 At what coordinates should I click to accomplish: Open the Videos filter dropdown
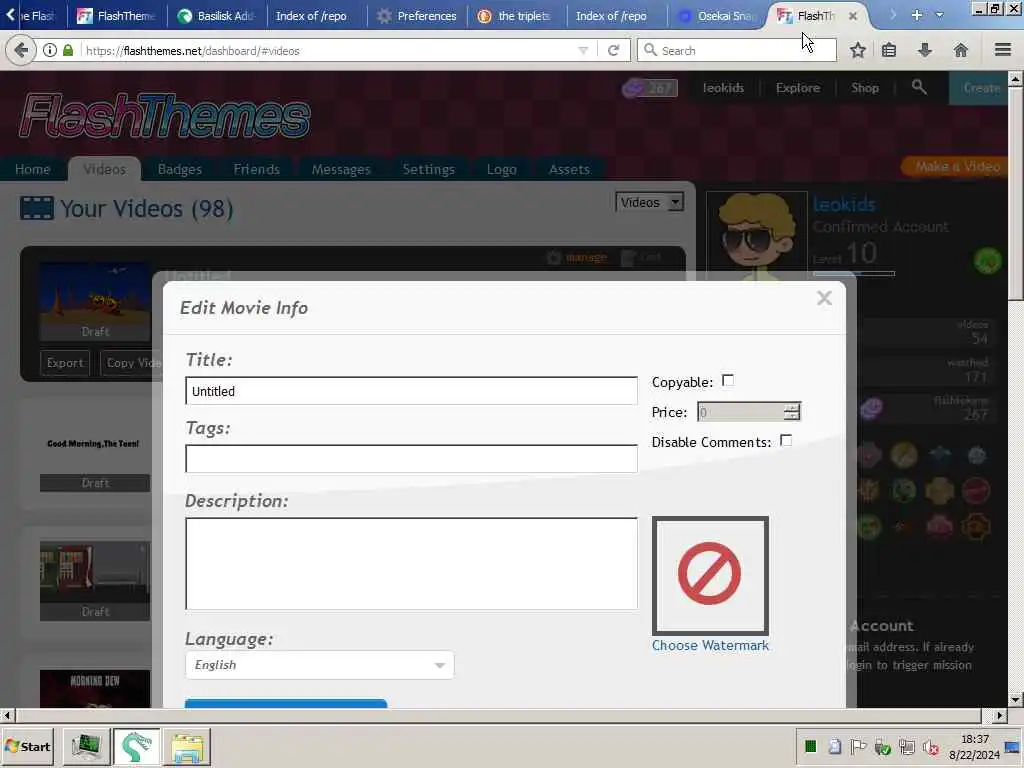pos(649,202)
